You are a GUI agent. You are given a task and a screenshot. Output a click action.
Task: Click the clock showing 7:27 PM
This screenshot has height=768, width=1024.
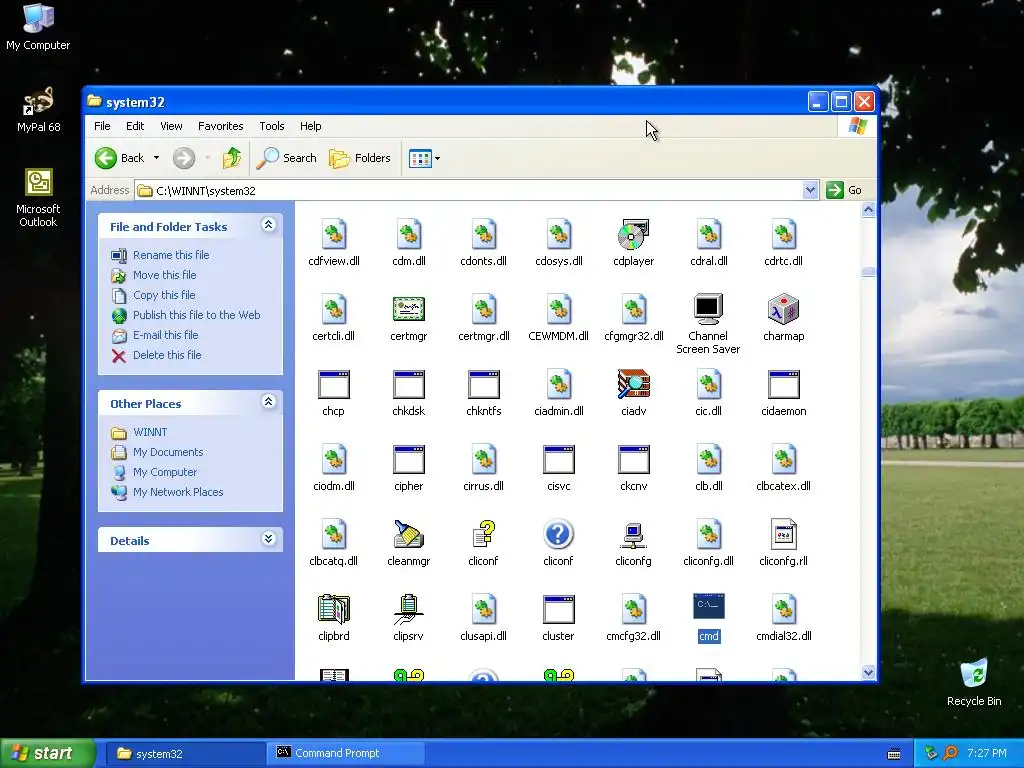point(987,753)
